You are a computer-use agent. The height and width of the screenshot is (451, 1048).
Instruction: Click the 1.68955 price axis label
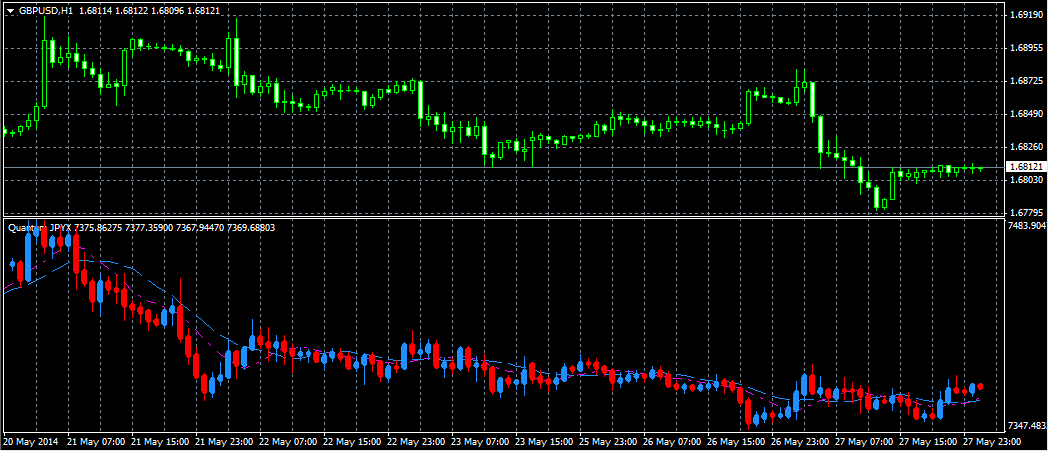point(1026,48)
